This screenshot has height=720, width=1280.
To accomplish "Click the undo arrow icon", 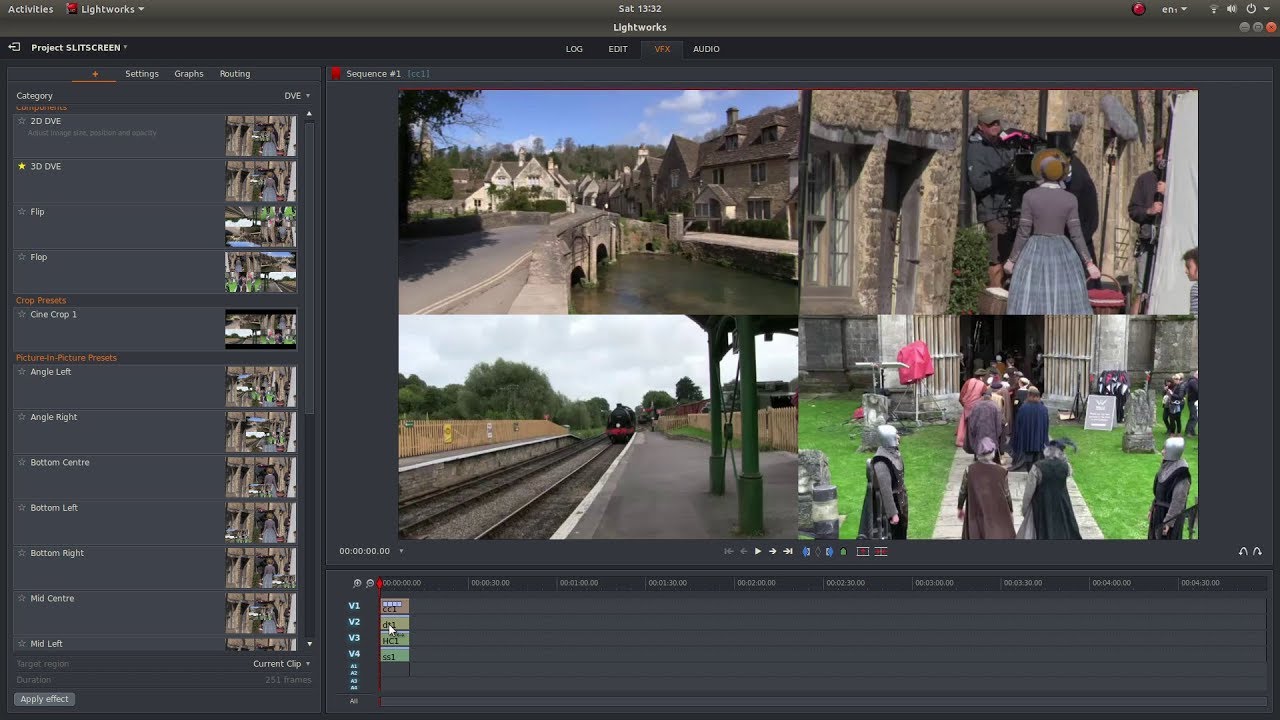I will 1243,551.
